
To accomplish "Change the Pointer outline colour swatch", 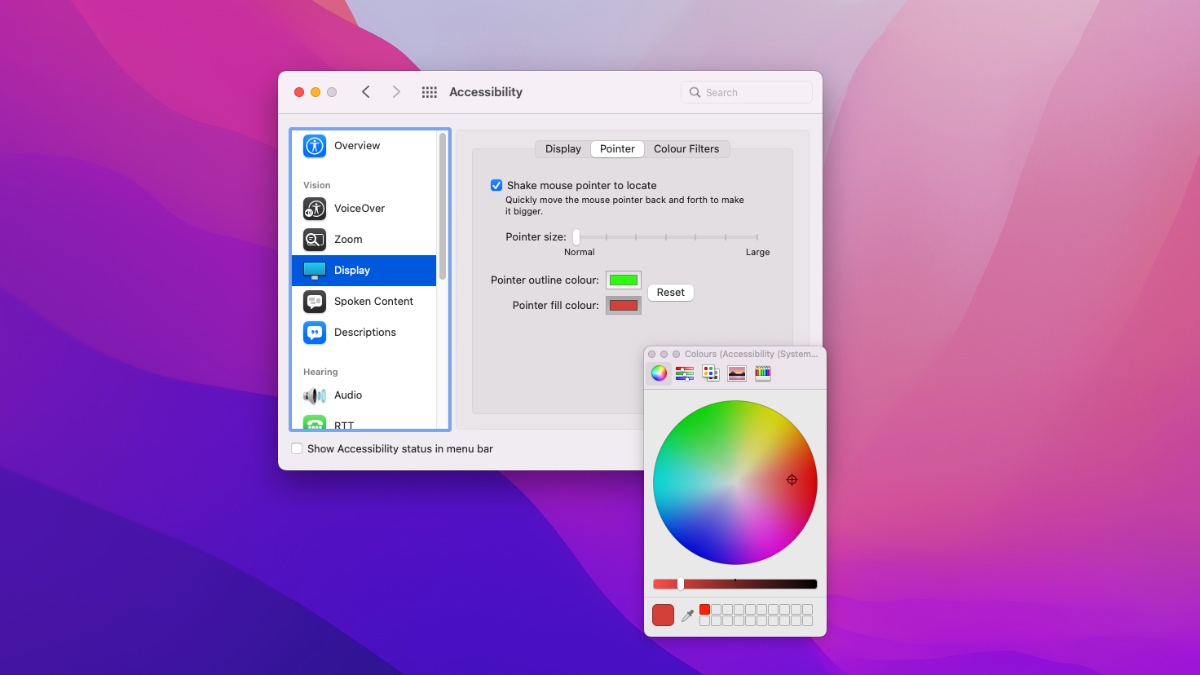I will pos(623,280).
